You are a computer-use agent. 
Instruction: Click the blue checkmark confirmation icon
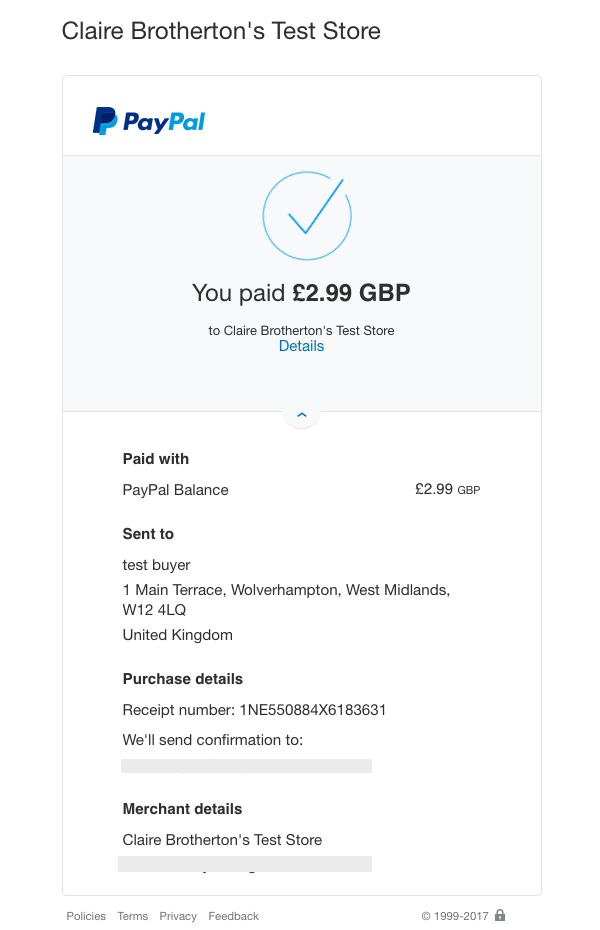[x=307, y=215]
